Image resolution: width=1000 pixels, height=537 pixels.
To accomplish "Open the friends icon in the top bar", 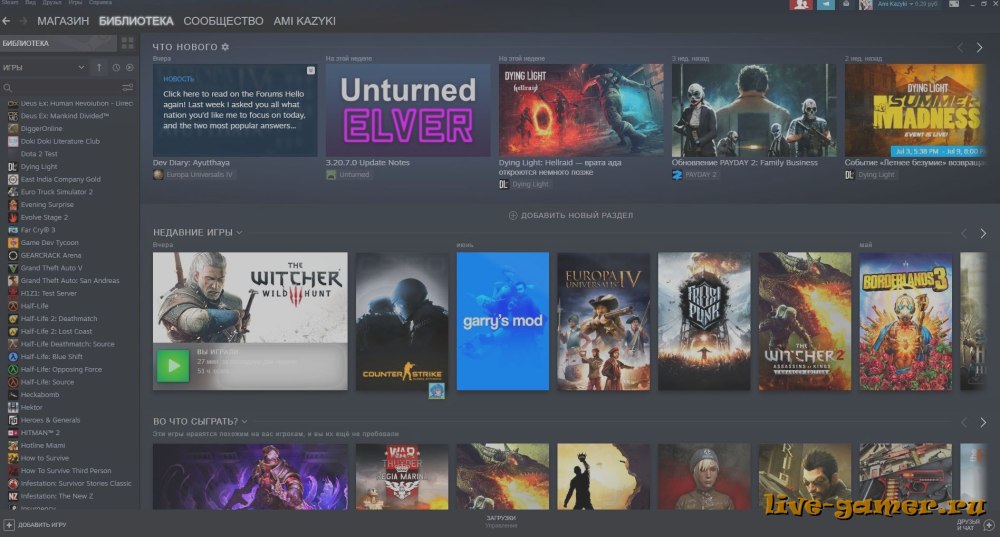I will click(x=800, y=5).
